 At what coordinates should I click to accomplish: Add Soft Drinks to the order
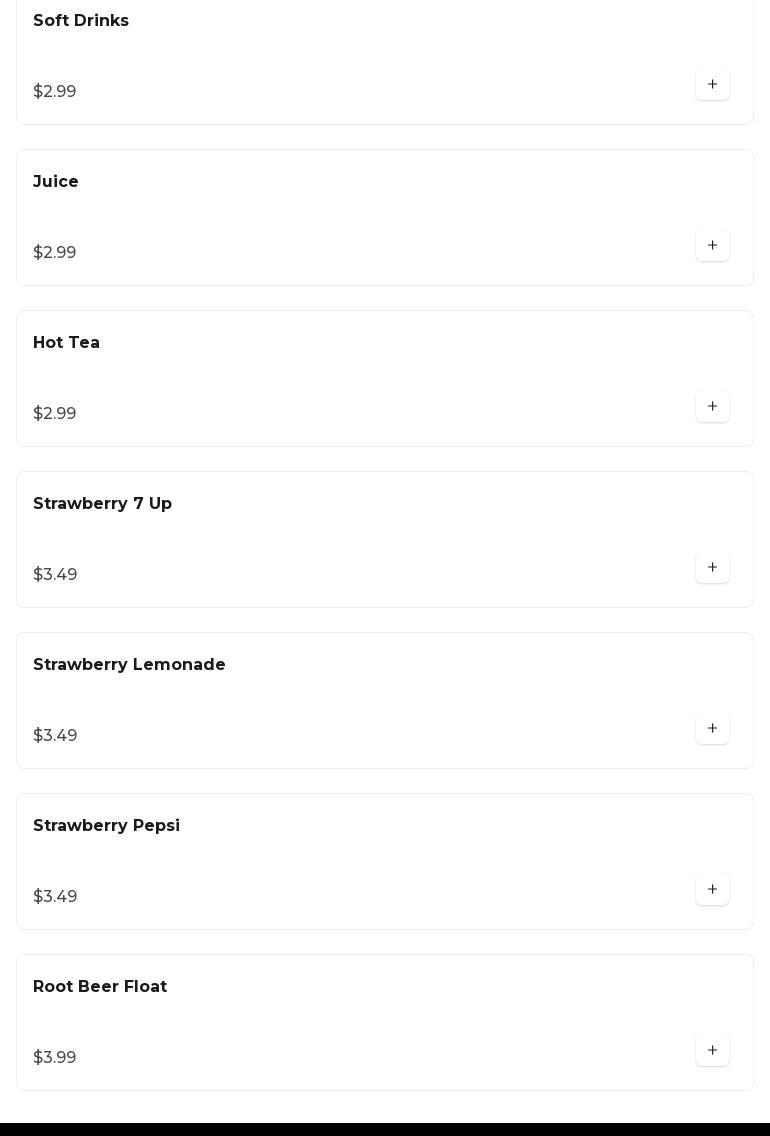pyautogui.click(x=712, y=85)
